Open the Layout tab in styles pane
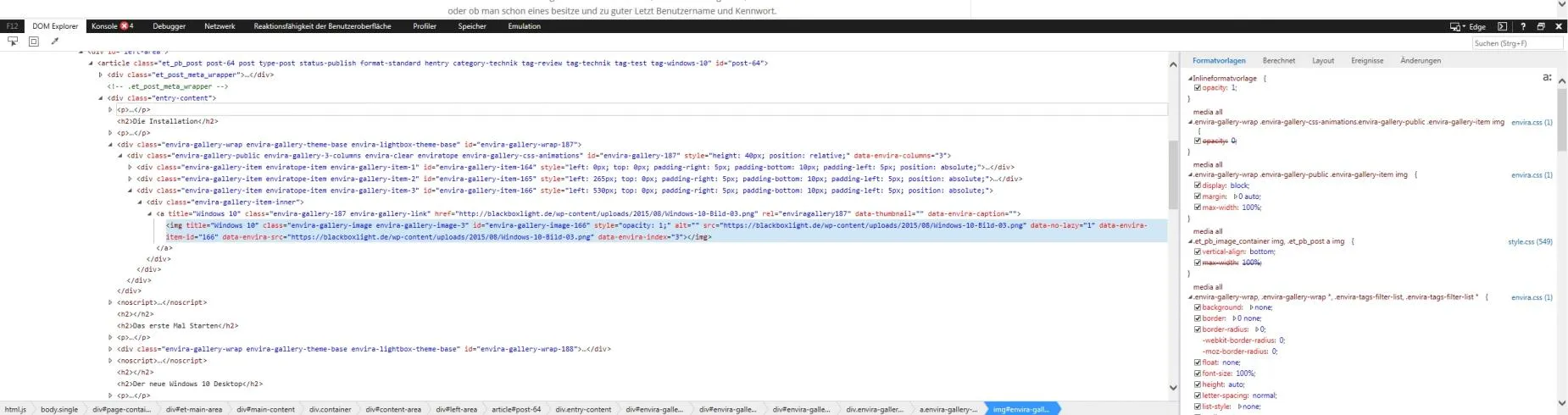The width and height of the screenshot is (1568, 415). pos(1323,60)
